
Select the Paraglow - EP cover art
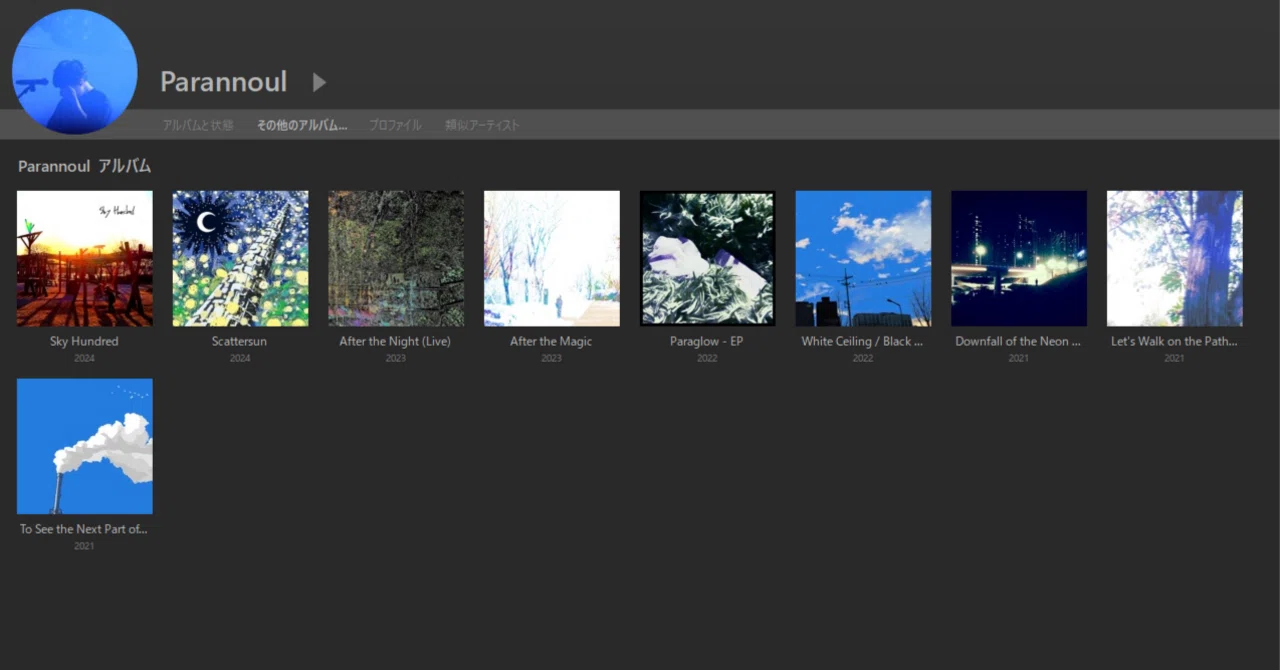[707, 258]
